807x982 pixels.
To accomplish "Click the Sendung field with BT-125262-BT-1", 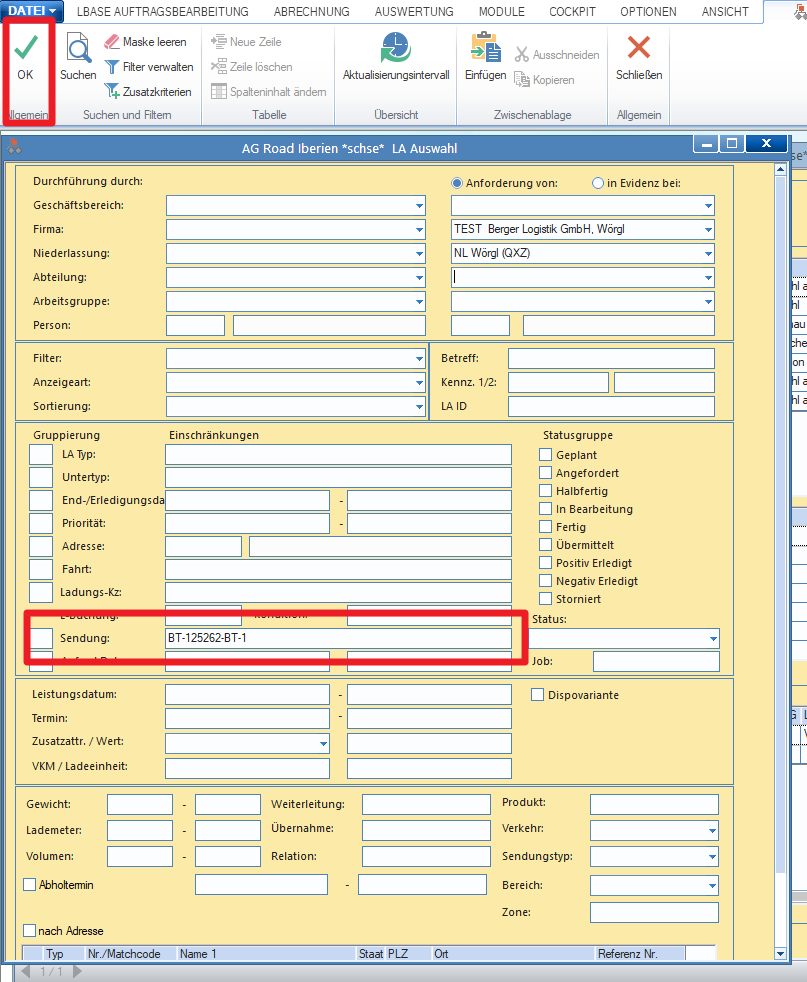I will pos(339,638).
